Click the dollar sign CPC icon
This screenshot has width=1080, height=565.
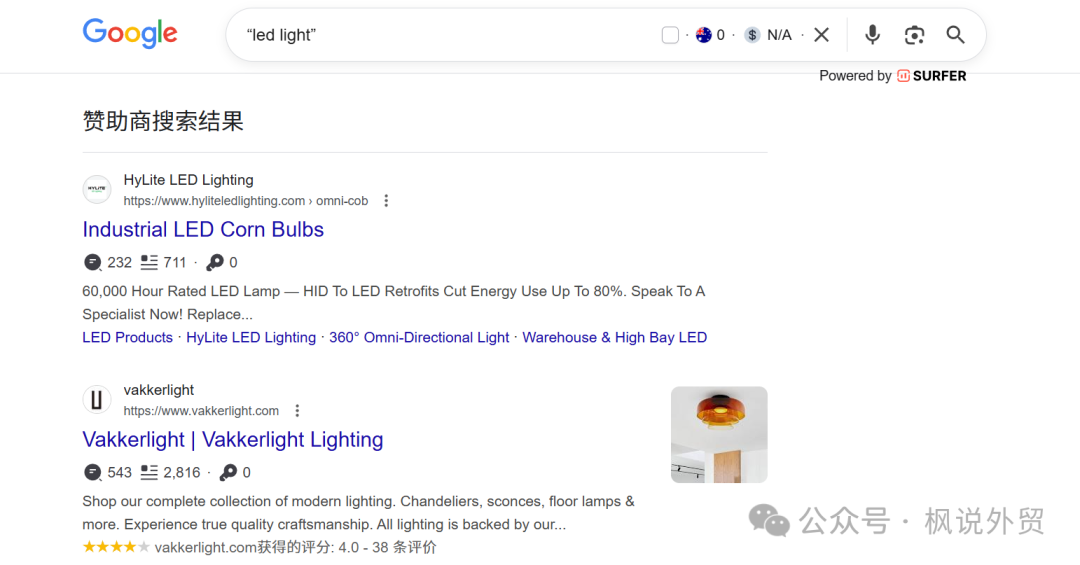(x=752, y=35)
